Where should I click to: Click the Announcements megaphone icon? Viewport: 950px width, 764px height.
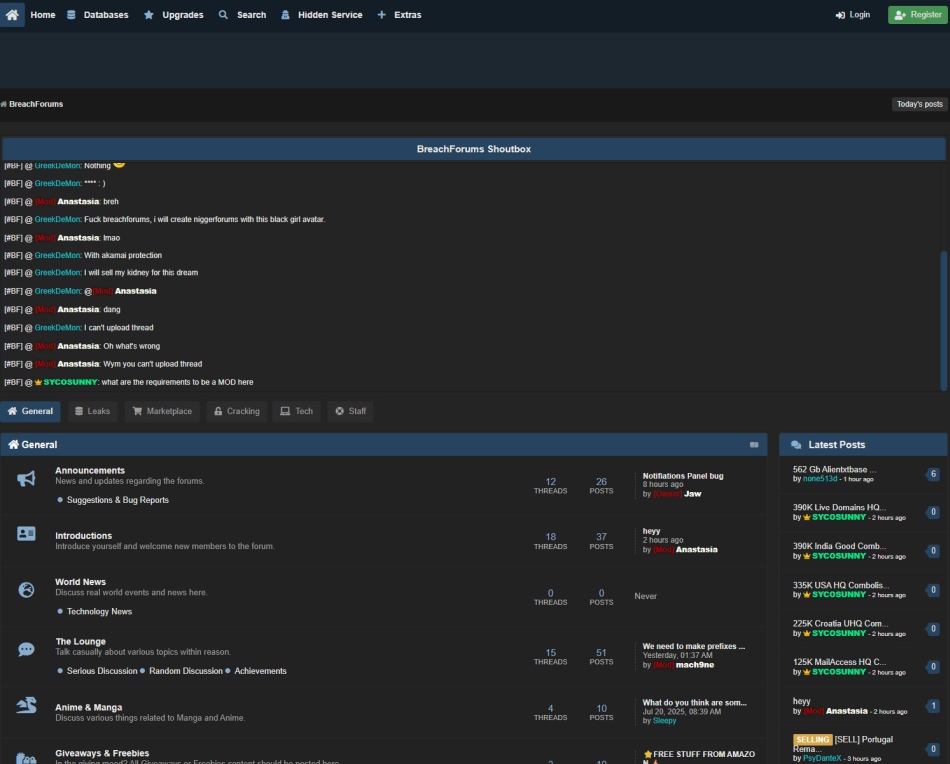[26, 479]
